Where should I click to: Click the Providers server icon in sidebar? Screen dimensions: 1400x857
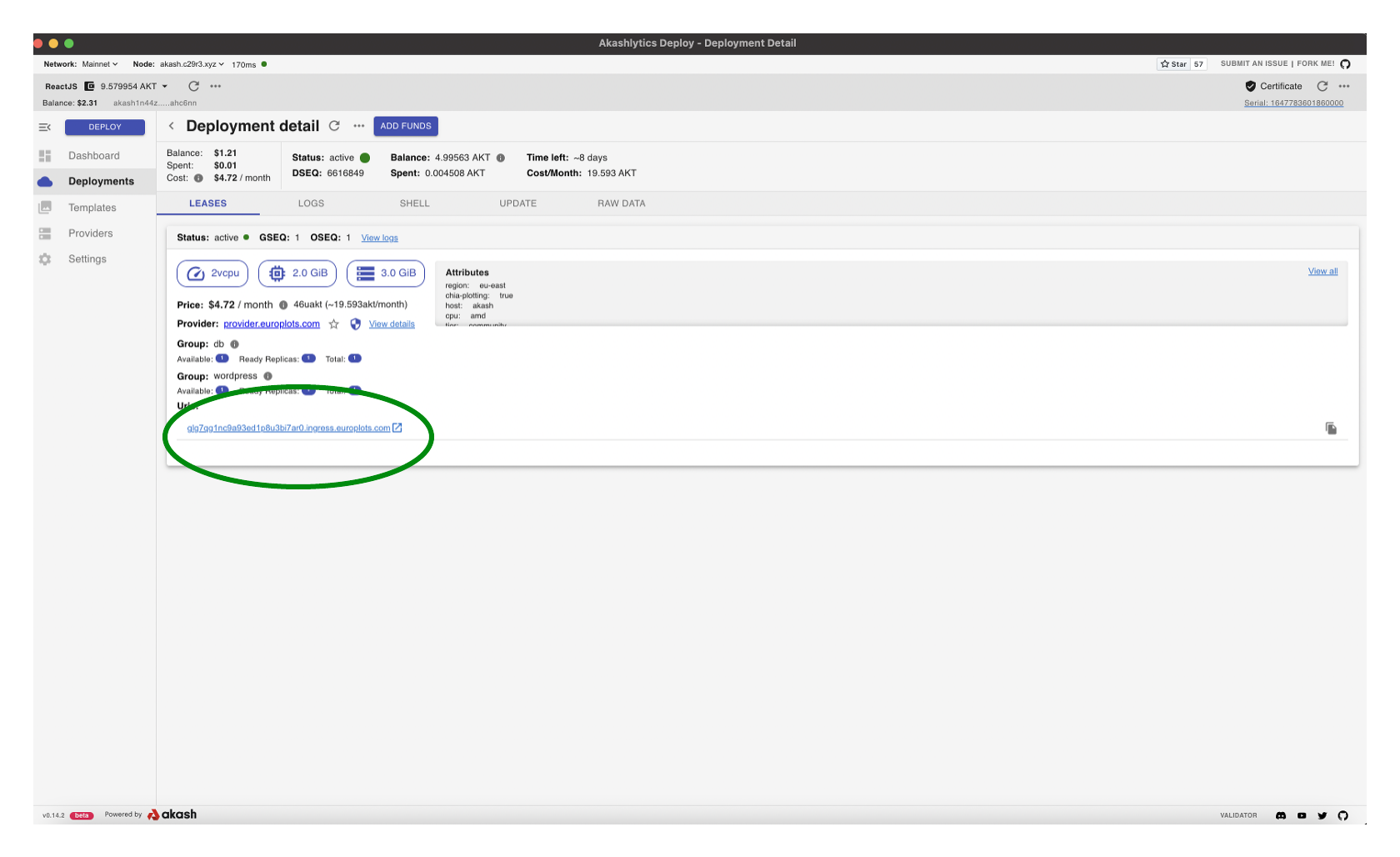pyautogui.click(x=45, y=233)
